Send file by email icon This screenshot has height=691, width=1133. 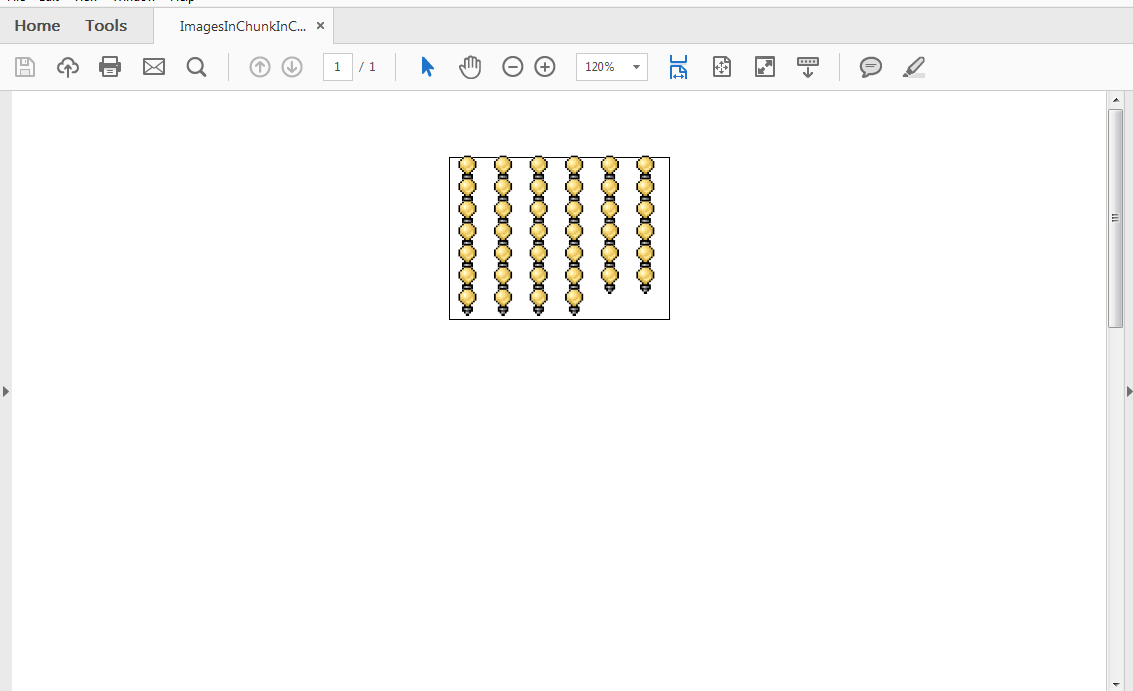tap(154, 67)
